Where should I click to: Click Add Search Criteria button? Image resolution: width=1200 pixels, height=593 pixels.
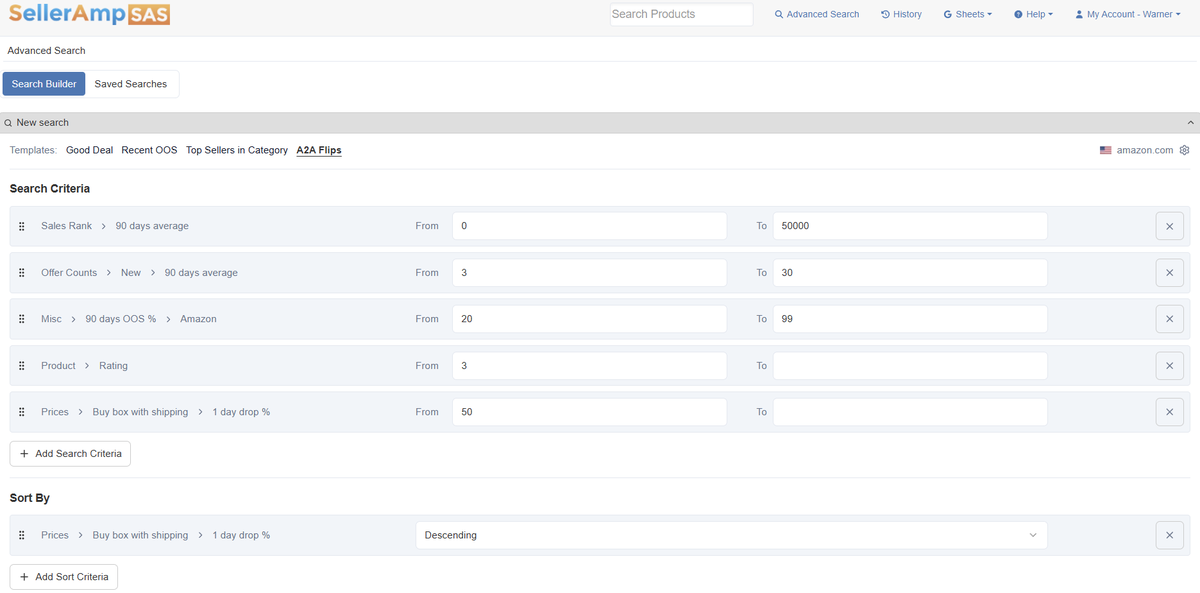[70, 454]
